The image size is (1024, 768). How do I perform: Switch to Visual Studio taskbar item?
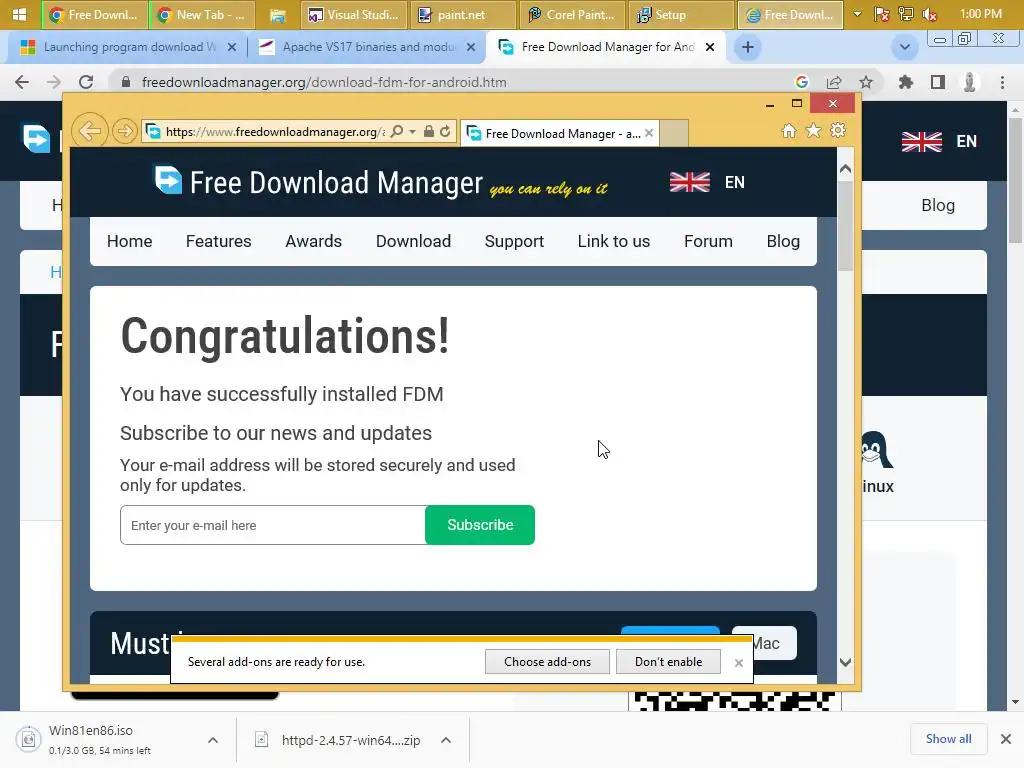[x=354, y=15]
